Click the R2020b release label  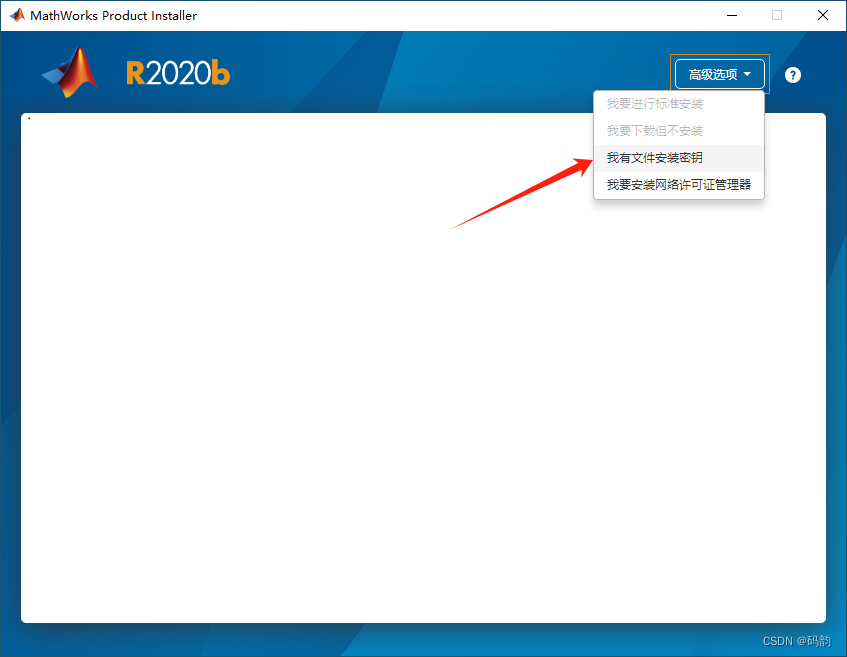point(178,73)
